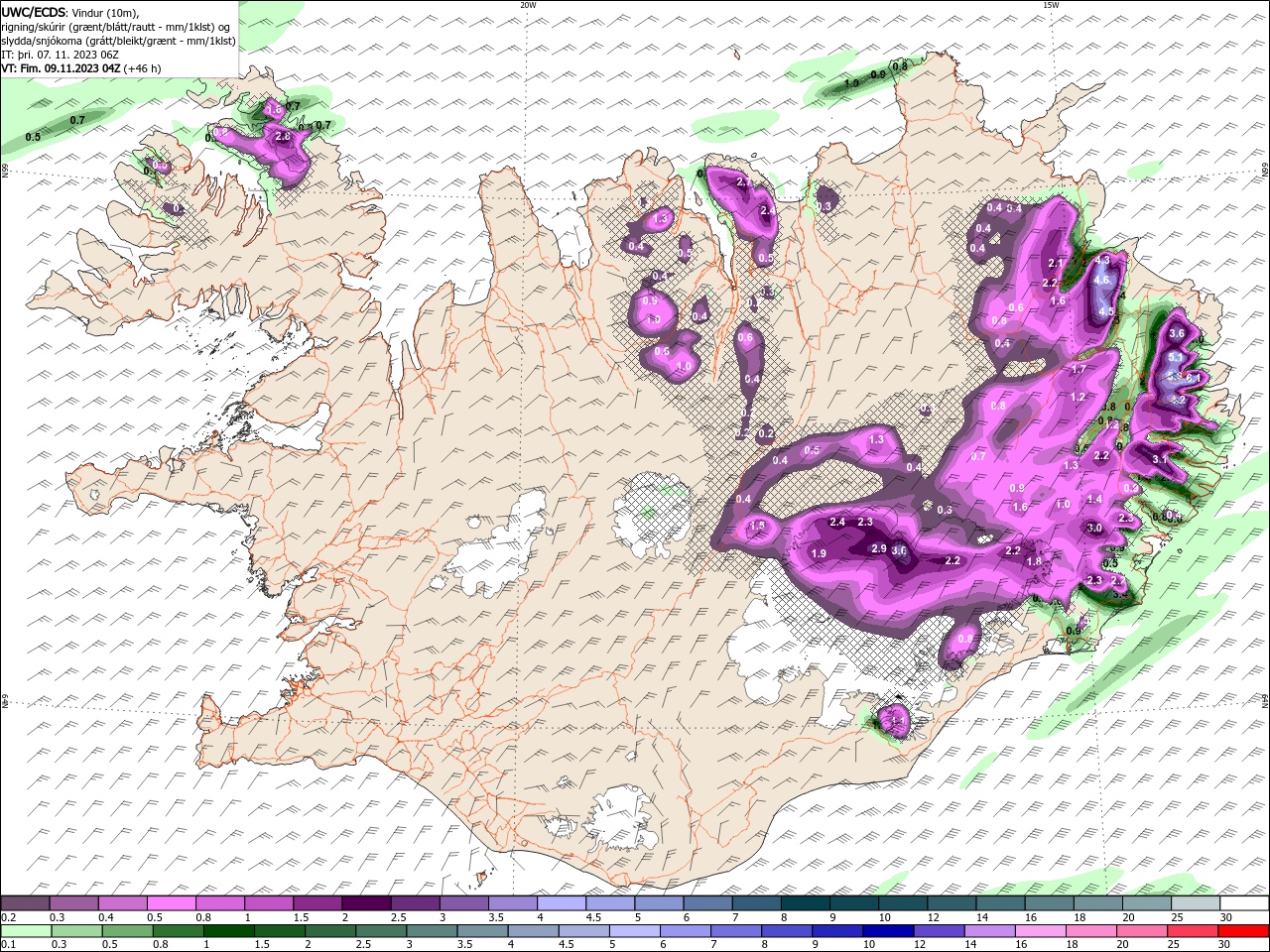
Task: Select the medium green snow swatch at 14
Action: [x=1000, y=903]
